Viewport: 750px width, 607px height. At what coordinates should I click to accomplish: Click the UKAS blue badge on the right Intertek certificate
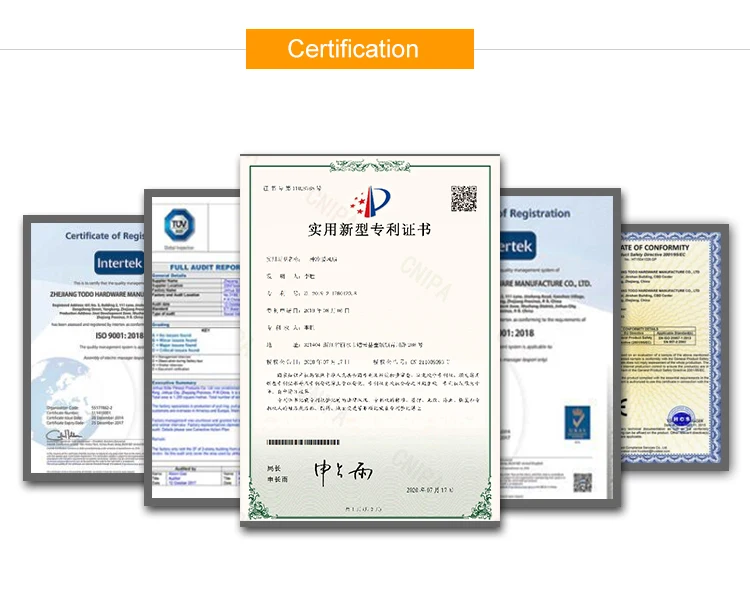[577, 422]
